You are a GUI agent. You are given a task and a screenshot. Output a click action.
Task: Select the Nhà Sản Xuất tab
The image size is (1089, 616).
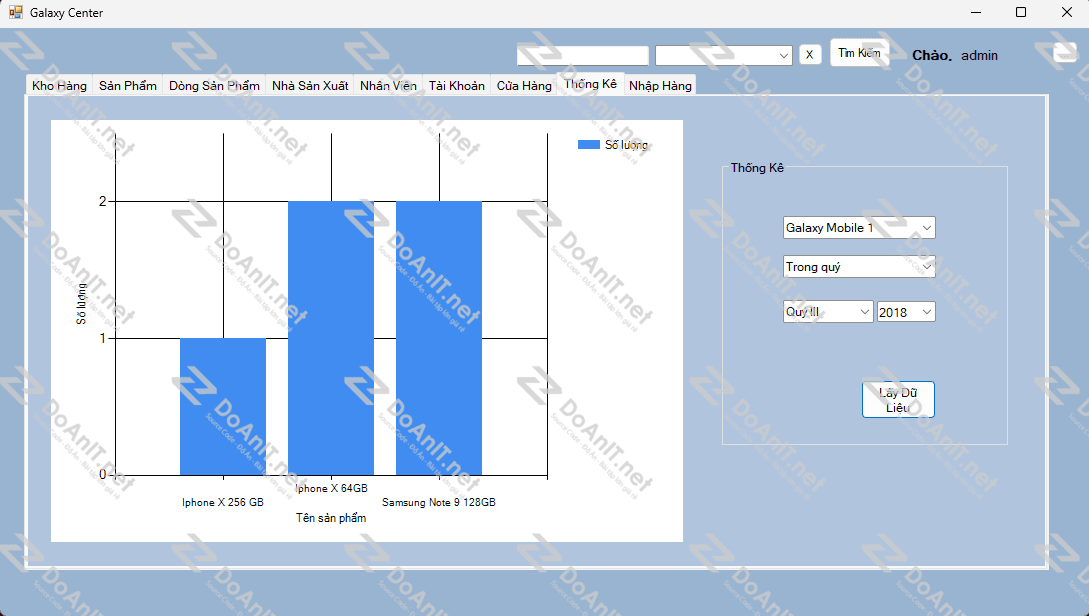310,85
